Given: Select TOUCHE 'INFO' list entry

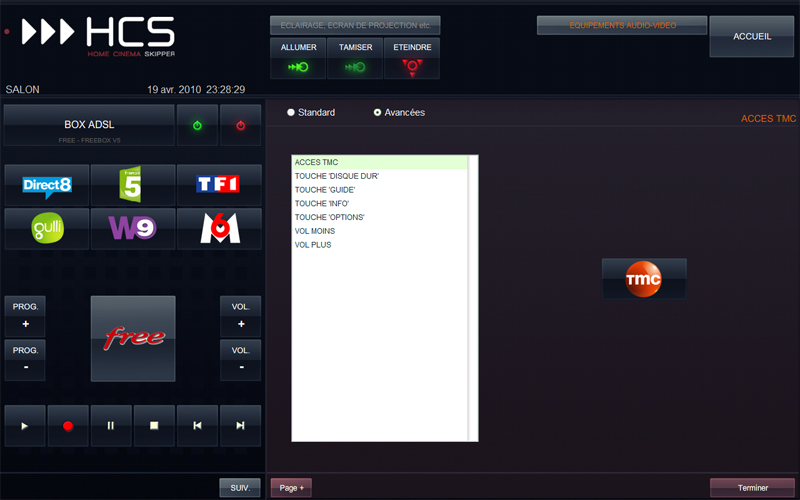Looking at the screenshot, I should 380,204.
